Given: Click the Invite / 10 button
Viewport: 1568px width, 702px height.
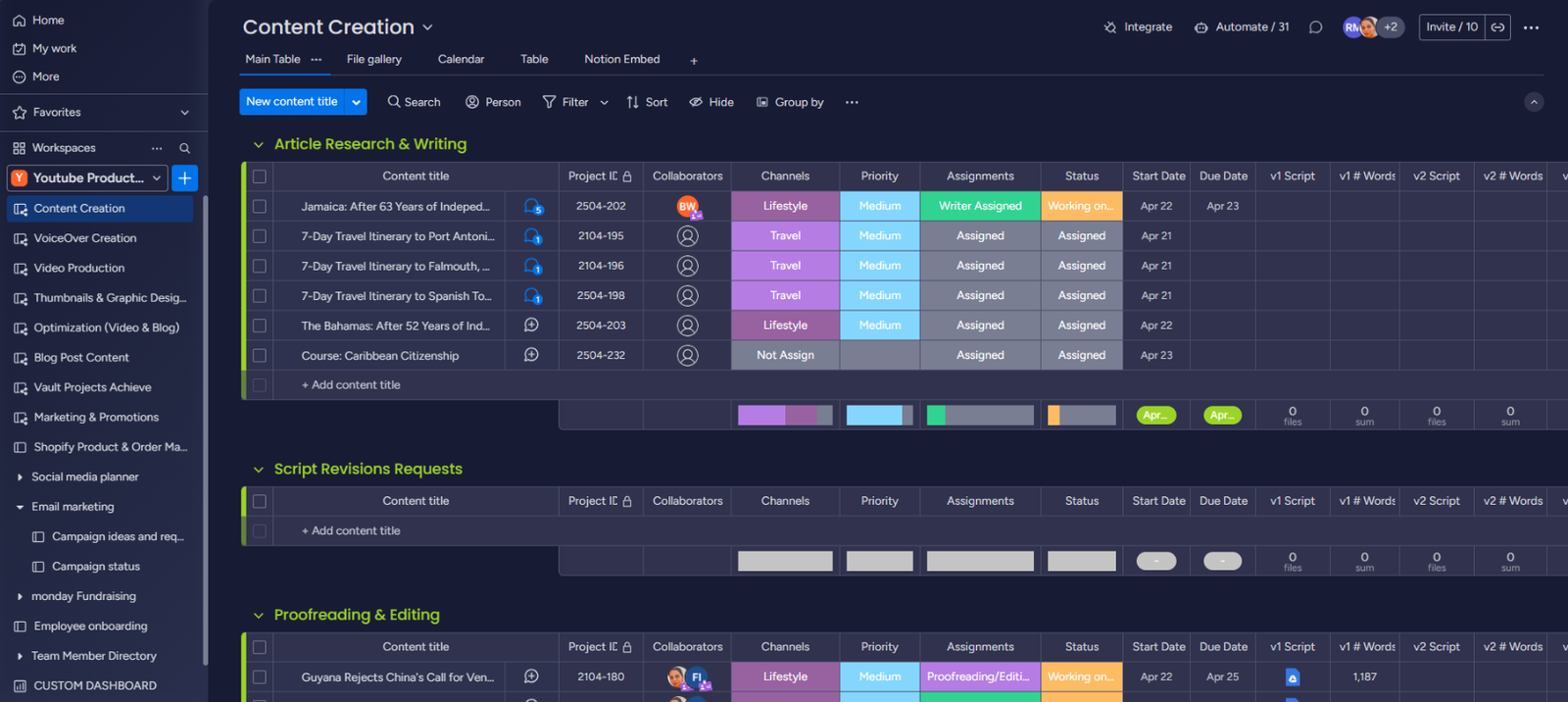Looking at the screenshot, I should pyautogui.click(x=1451, y=27).
